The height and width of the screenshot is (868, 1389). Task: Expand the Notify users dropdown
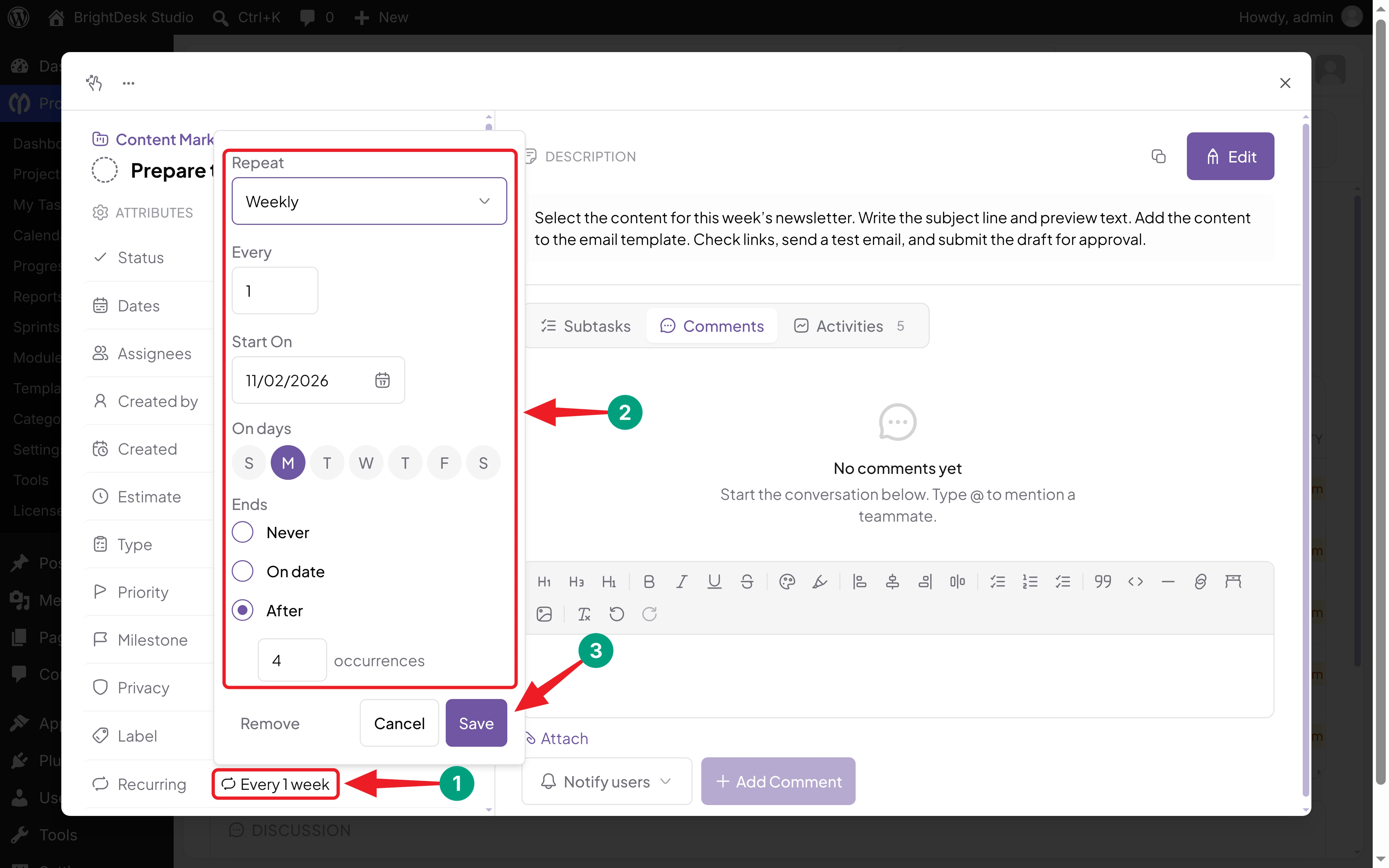point(607,781)
